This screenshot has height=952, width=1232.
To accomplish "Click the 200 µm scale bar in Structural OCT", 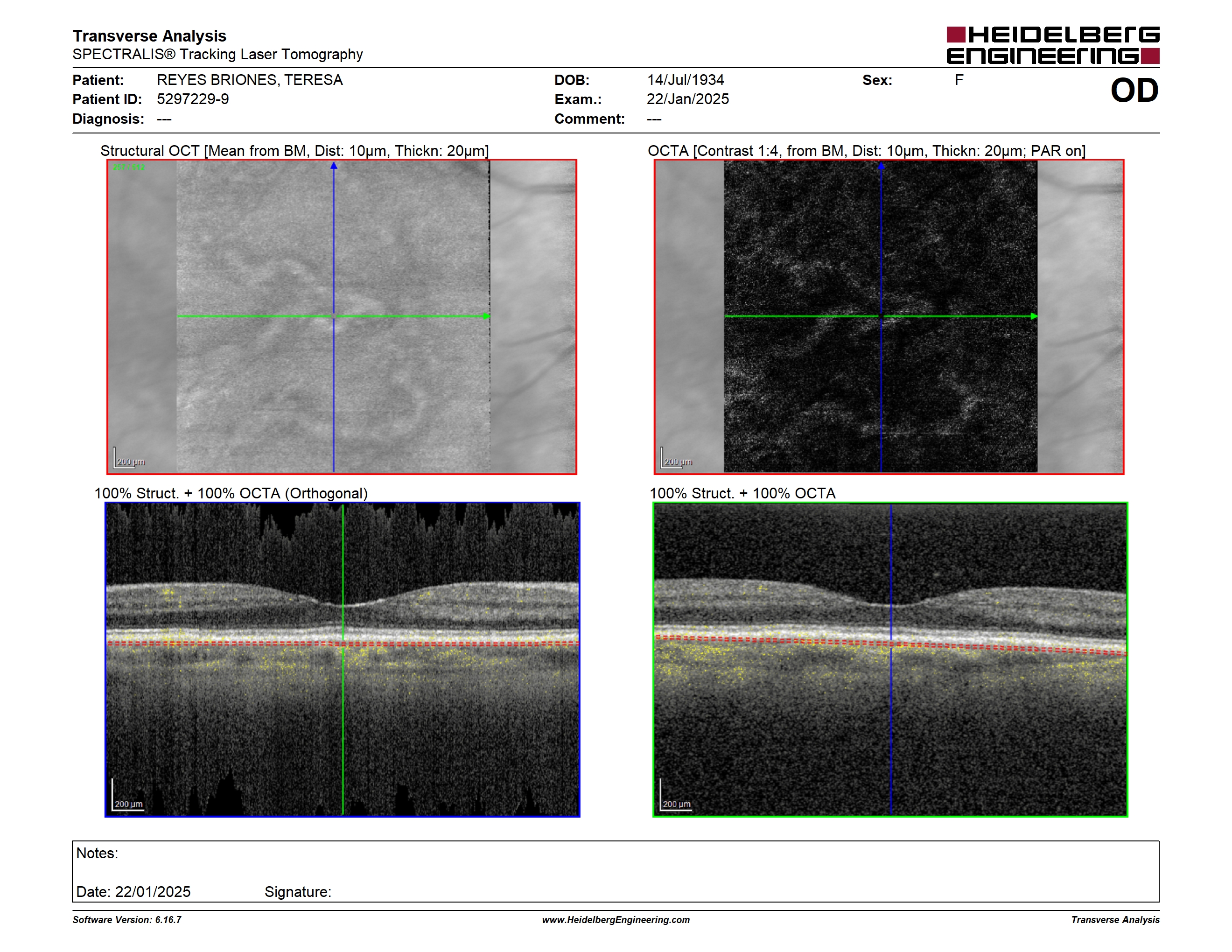I will tap(129, 459).
